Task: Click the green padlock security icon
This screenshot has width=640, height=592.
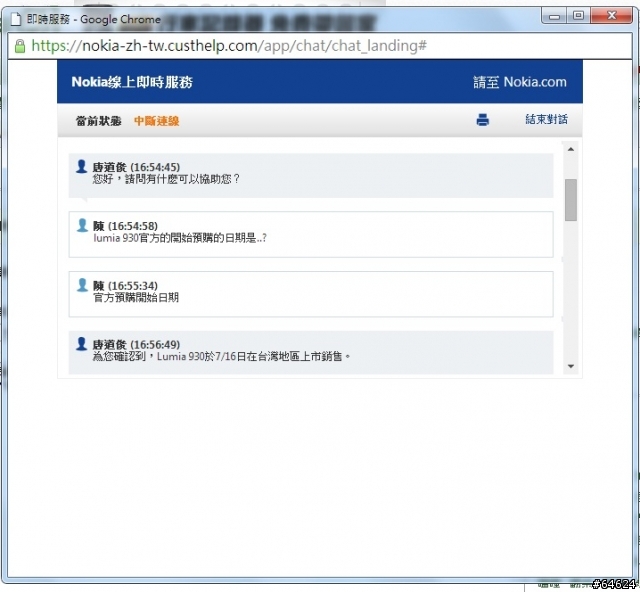Action: click(20, 46)
